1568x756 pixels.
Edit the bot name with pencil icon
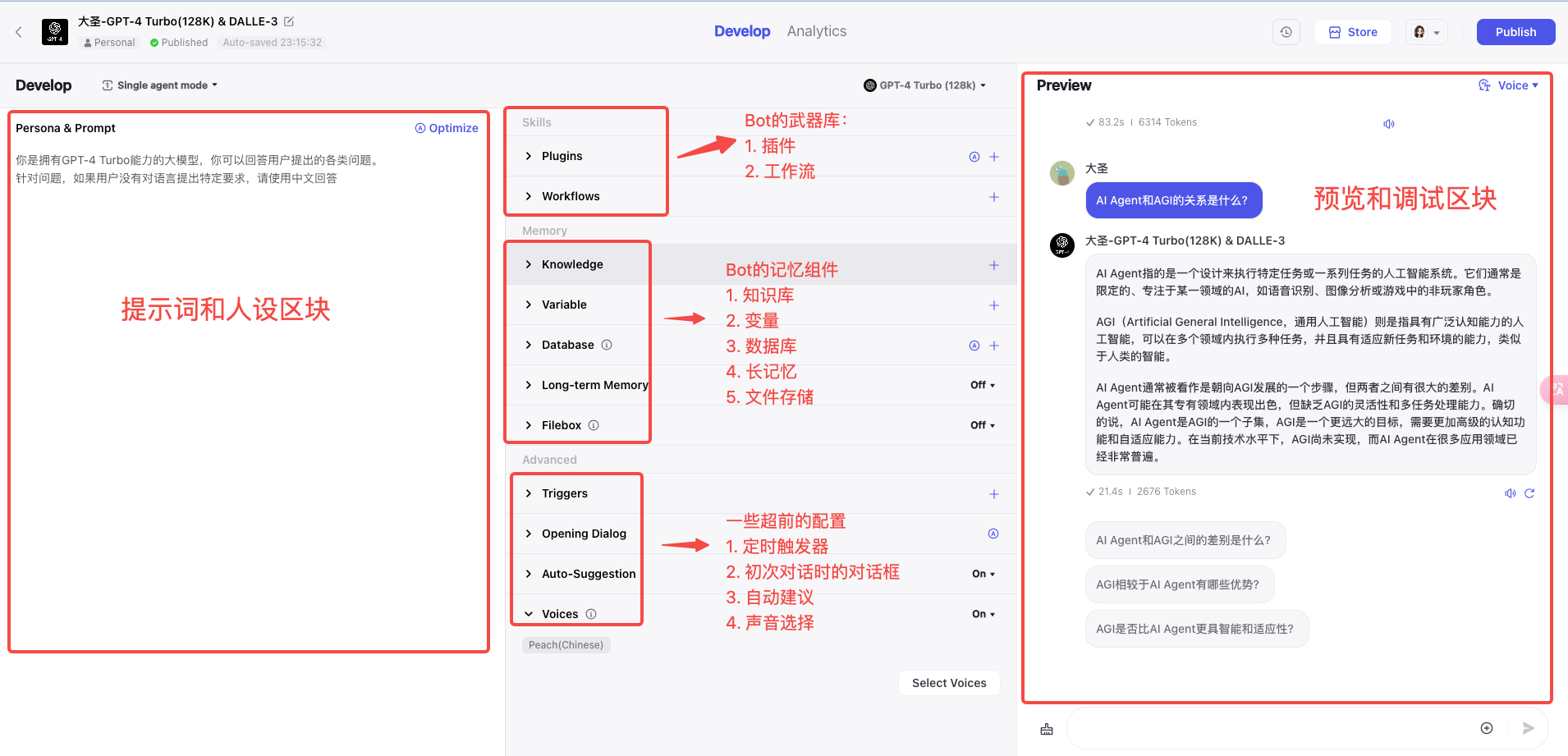[x=289, y=21]
